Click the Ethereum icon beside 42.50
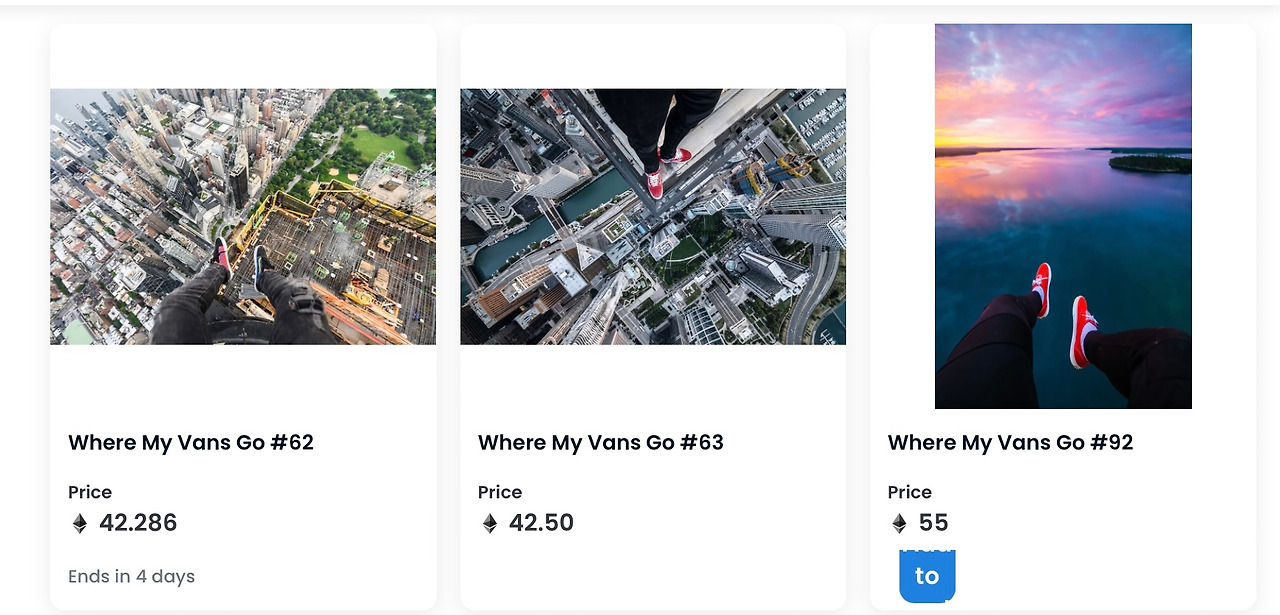The width and height of the screenshot is (1280, 615). click(490, 523)
